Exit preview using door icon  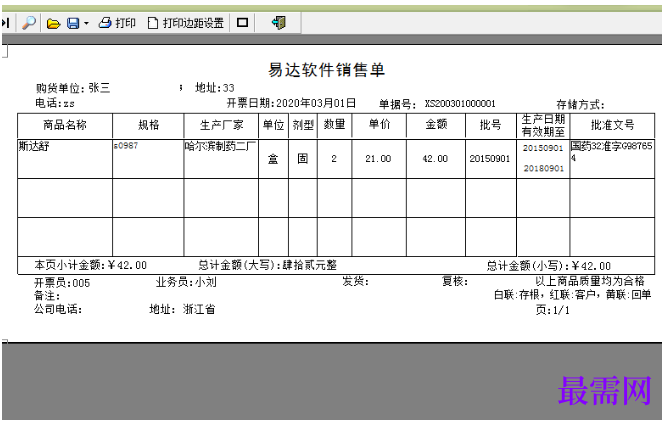tap(279, 22)
